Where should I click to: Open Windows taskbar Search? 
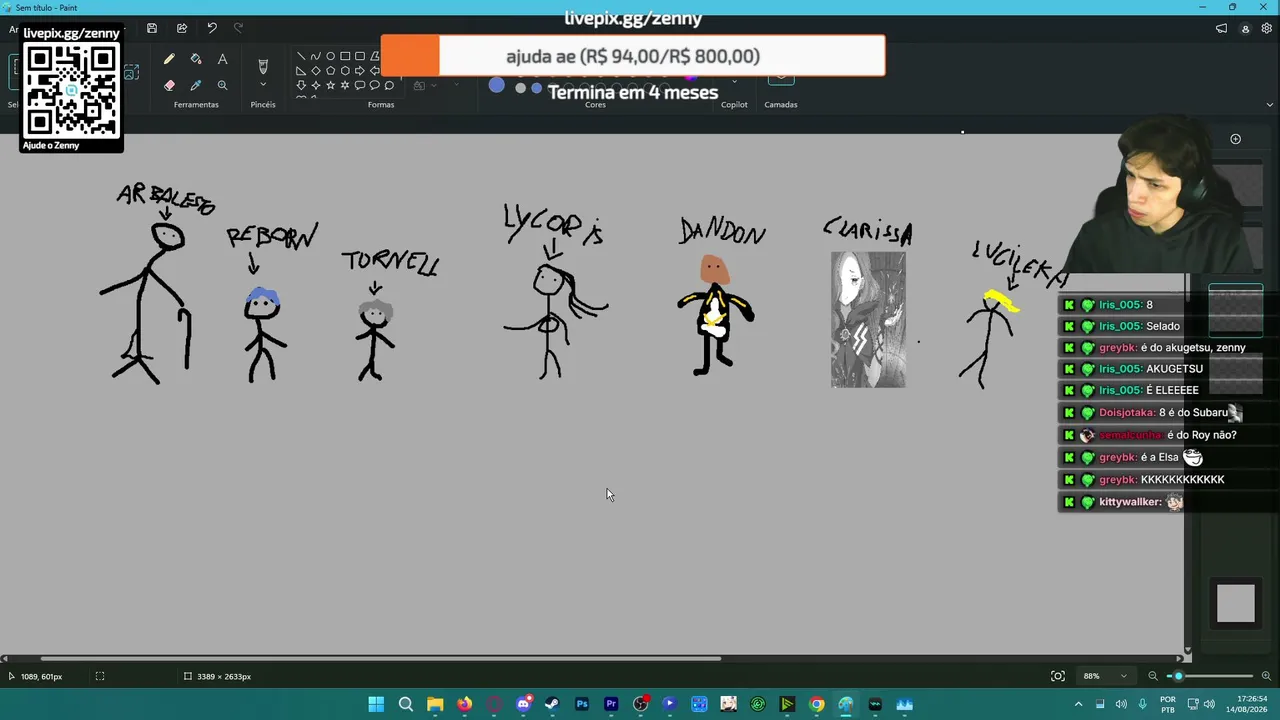[406, 704]
